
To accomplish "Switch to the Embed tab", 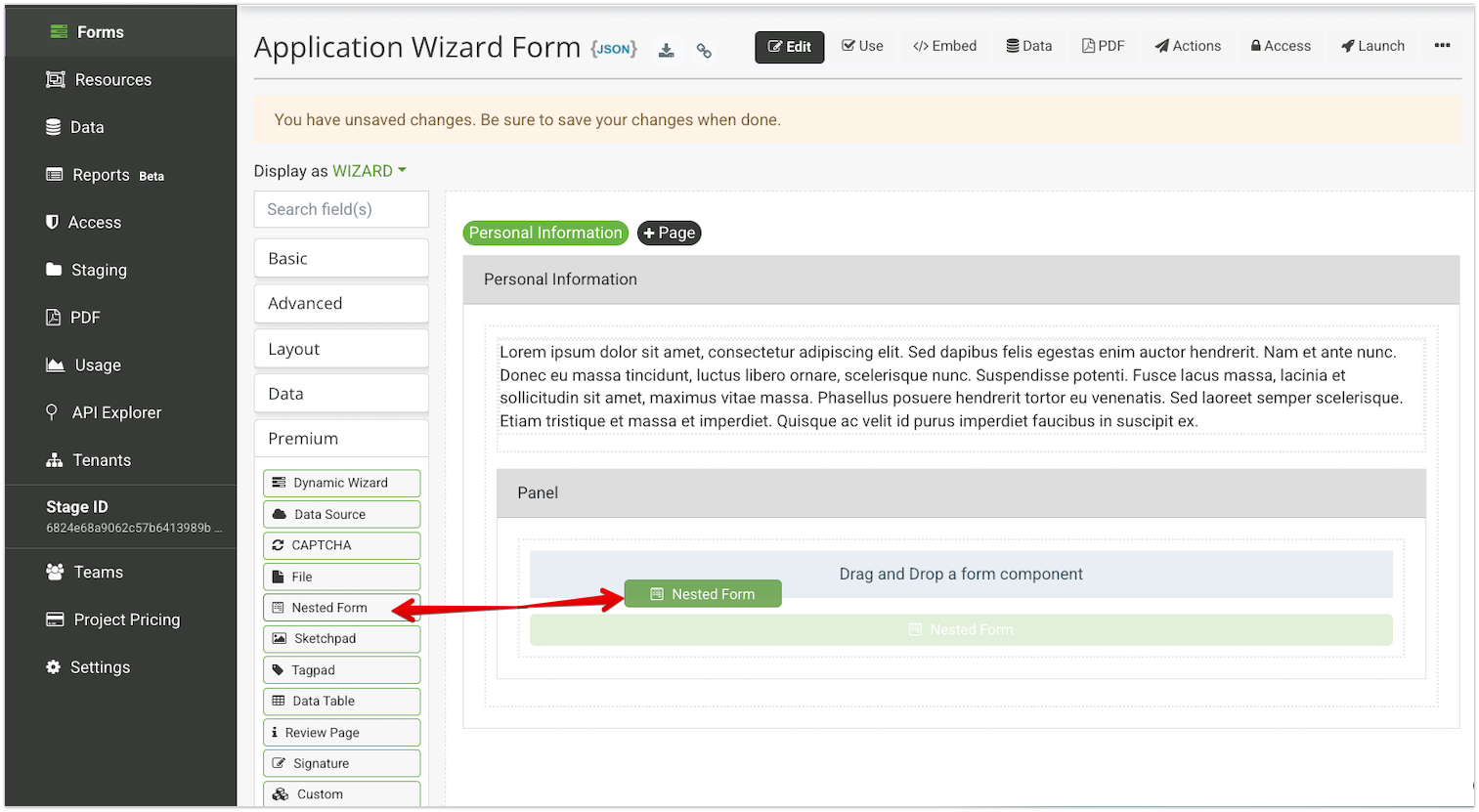I will [944, 46].
